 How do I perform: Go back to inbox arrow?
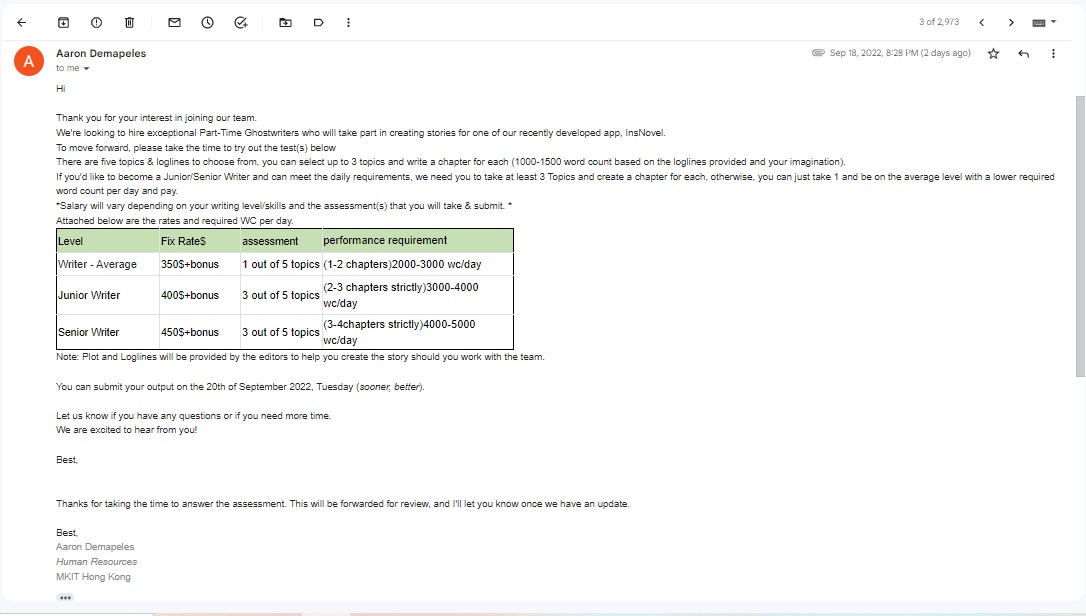(x=21, y=23)
